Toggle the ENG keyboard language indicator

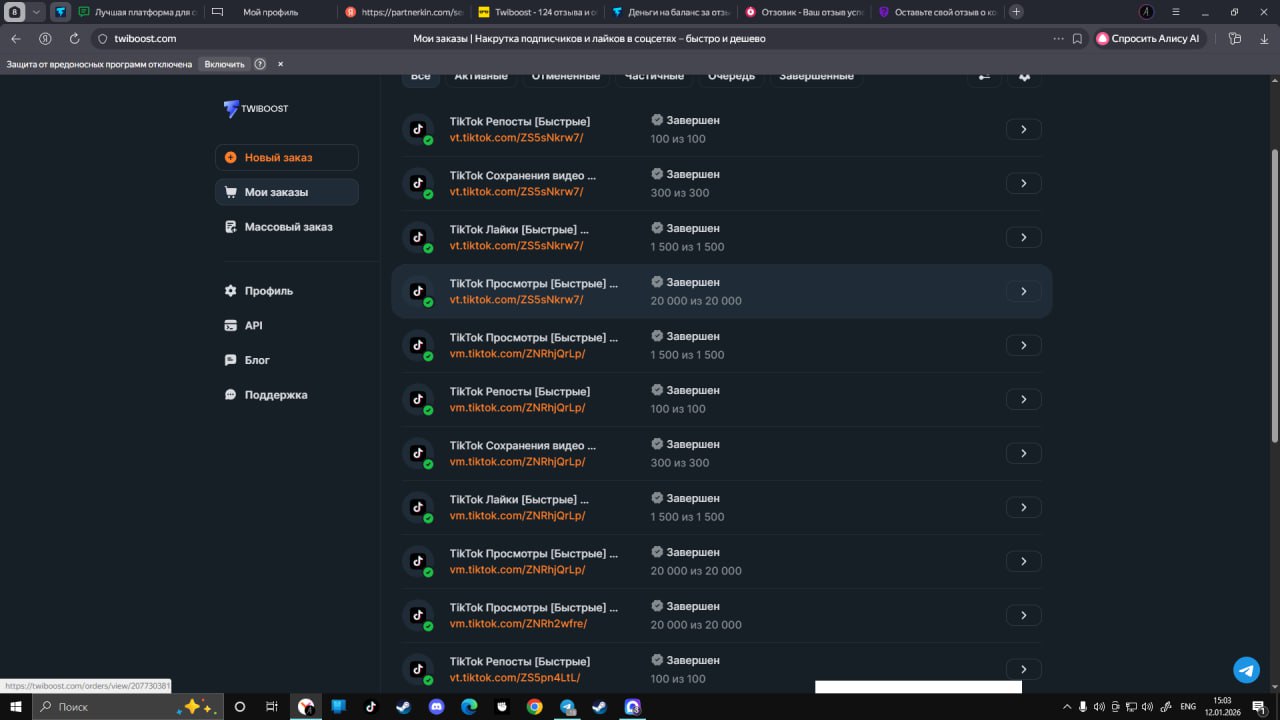pos(1188,707)
